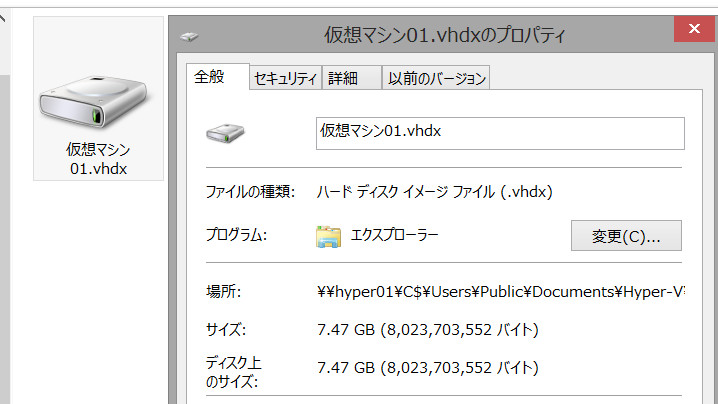The height and width of the screenshot is (404, 718).
Task: Click the エクスプローラー program name text
Action: click(x=395, y=236)
